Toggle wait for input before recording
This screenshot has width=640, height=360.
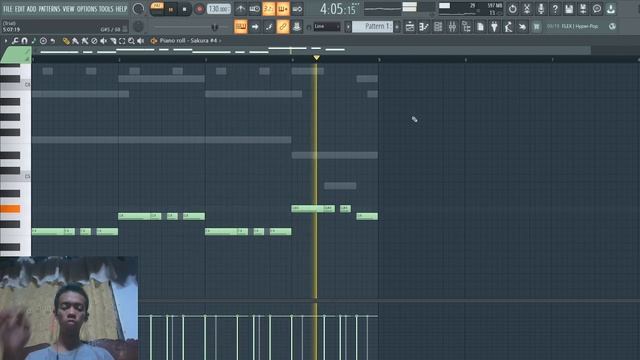pos(254,9)
